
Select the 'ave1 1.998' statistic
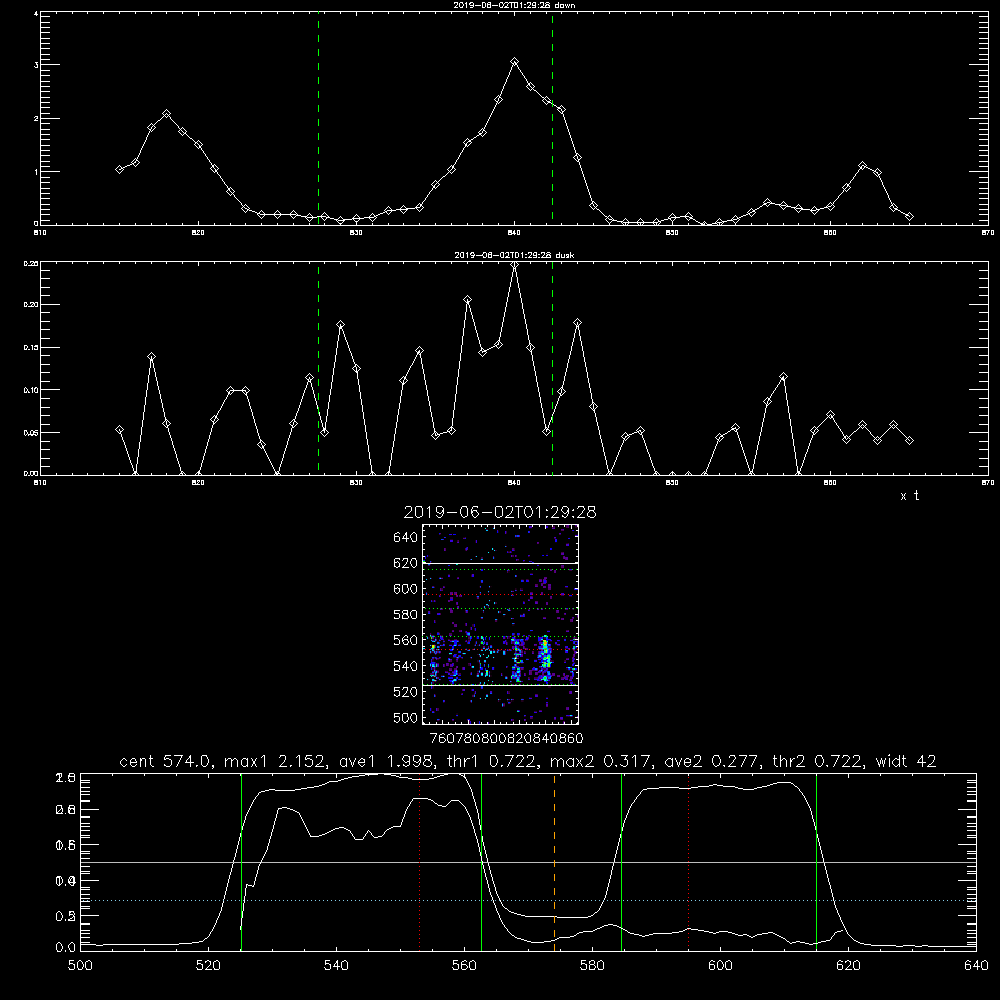[385, 761]
